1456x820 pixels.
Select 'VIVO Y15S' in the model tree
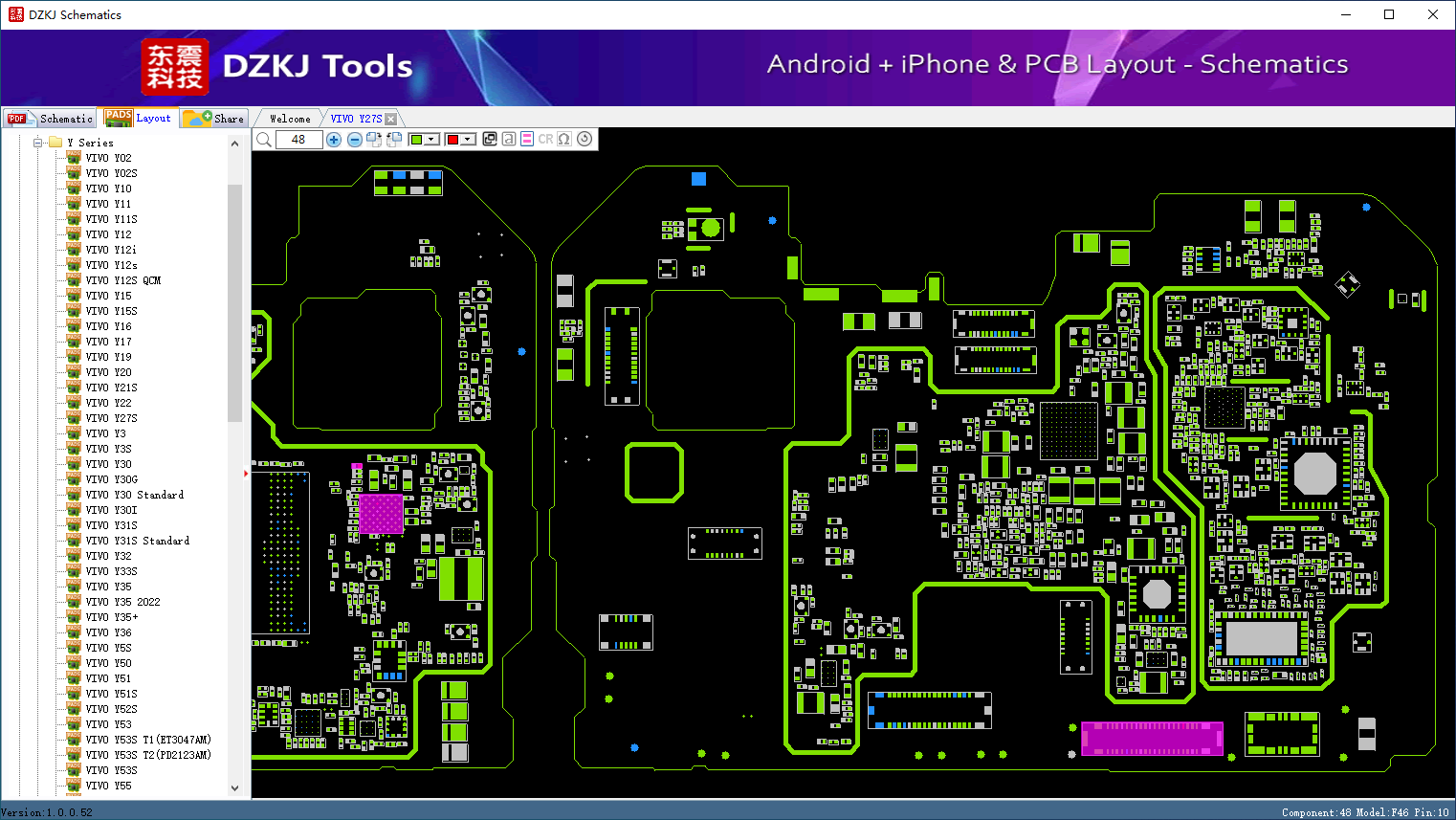point(112,311)
